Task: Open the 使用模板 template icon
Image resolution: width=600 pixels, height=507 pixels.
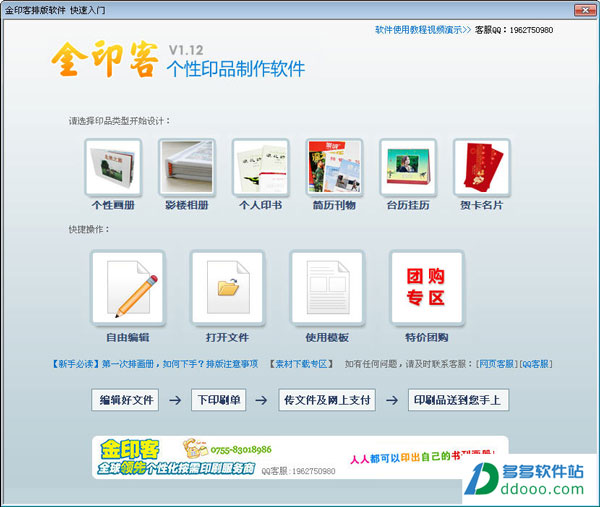Action: point(327,288)
